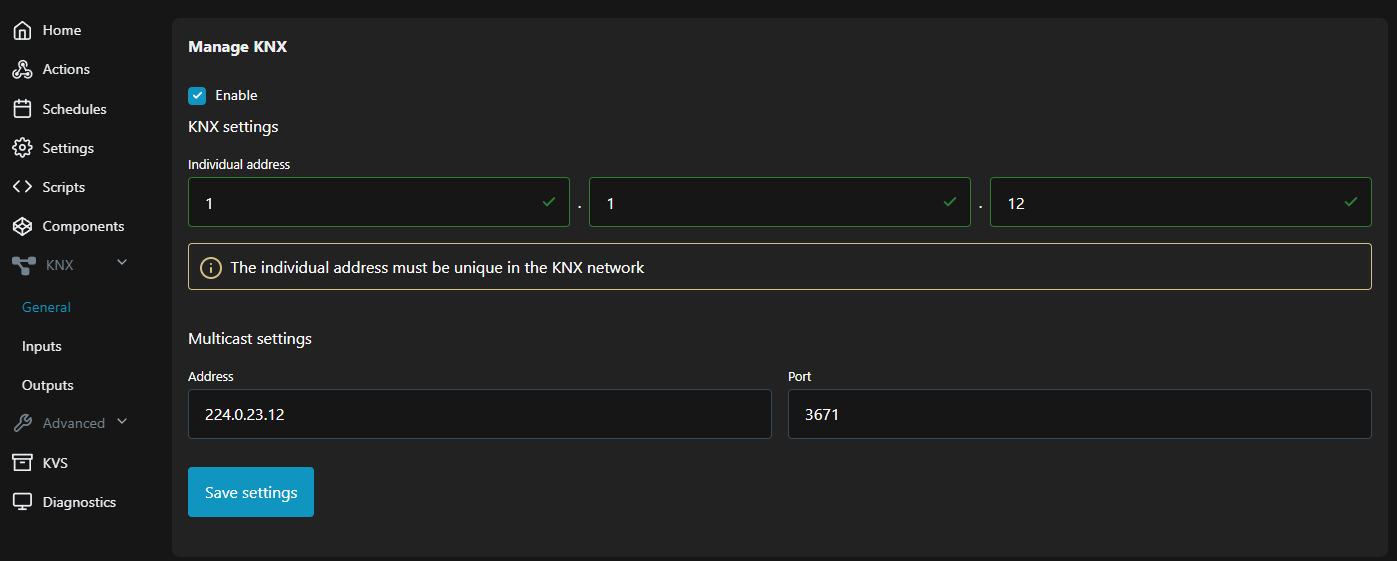
Task: Open Diagnostics via the monitor icon
Action: (x=22, y=502)
